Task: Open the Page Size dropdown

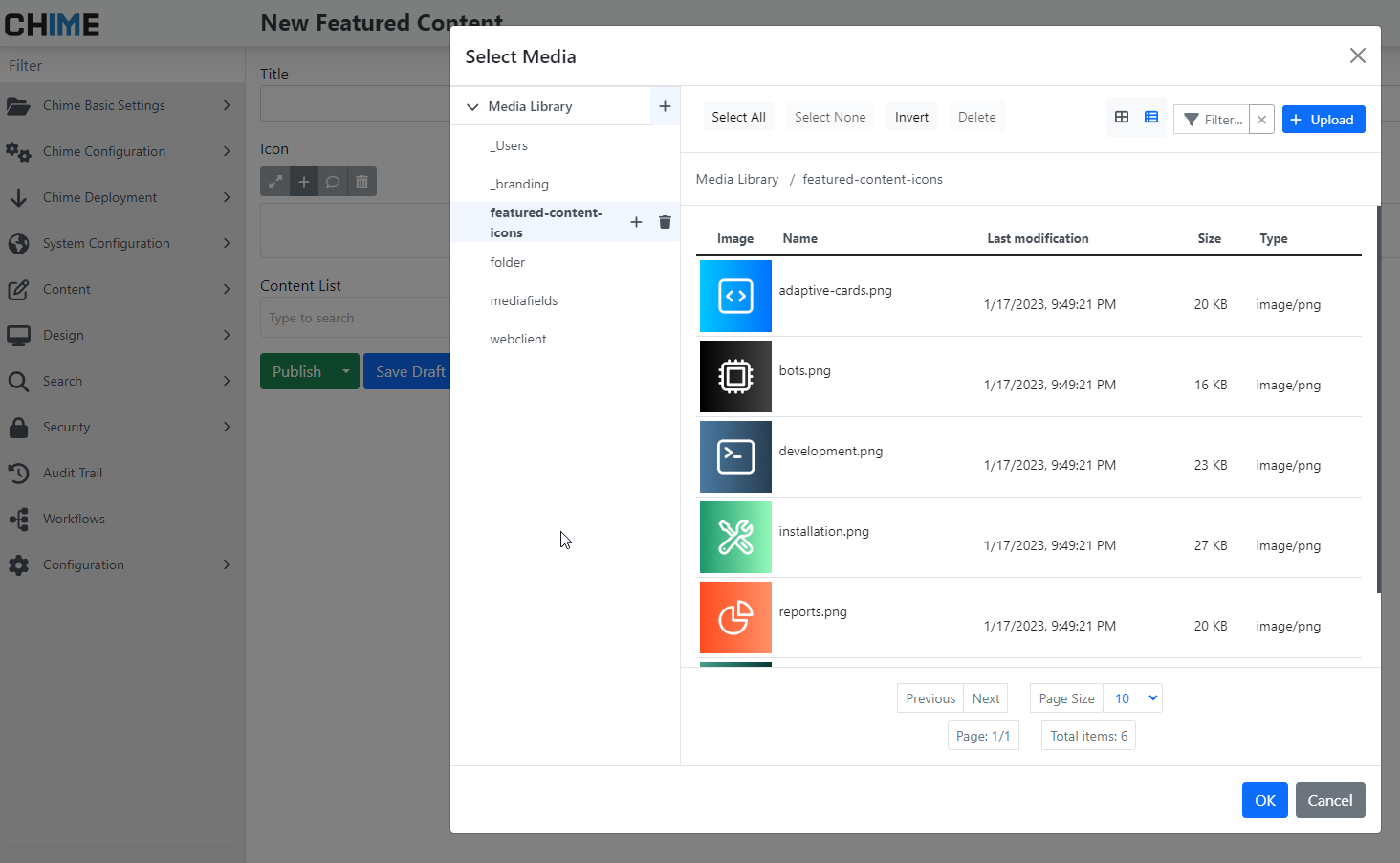Action: pos(1132,697)
